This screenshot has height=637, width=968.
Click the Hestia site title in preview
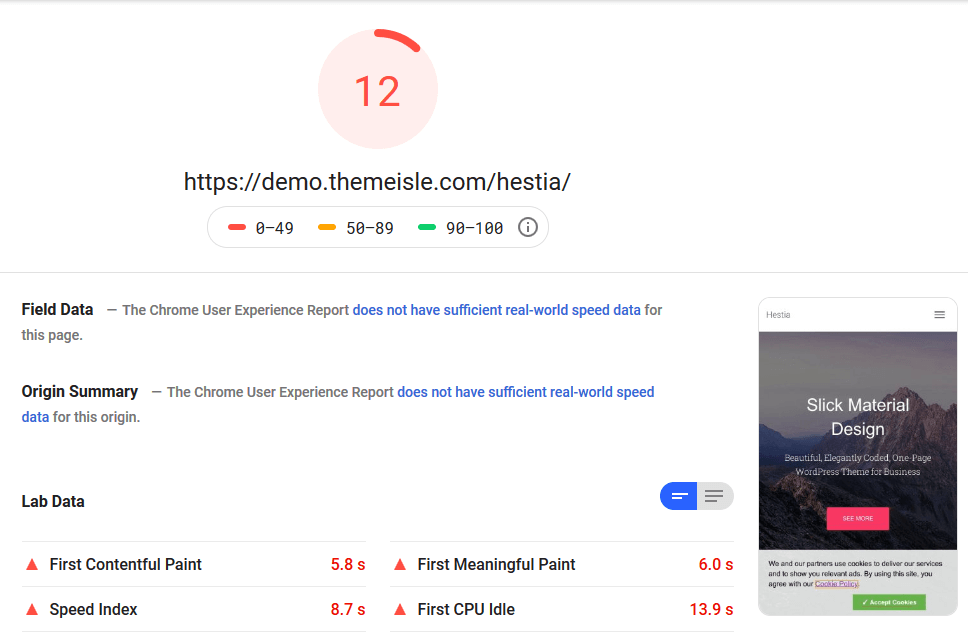point(778,315)
